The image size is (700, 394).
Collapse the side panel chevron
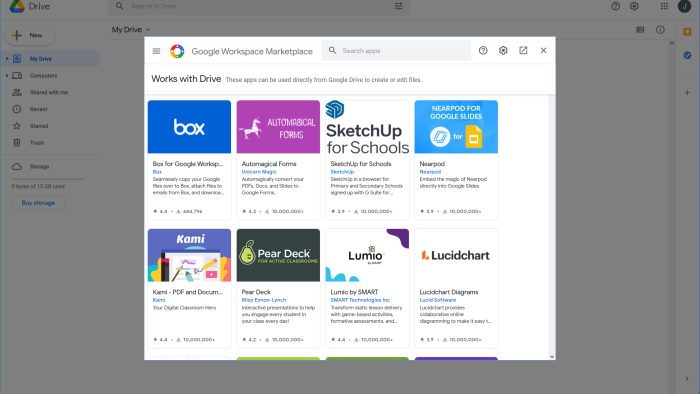coord(687,379)
